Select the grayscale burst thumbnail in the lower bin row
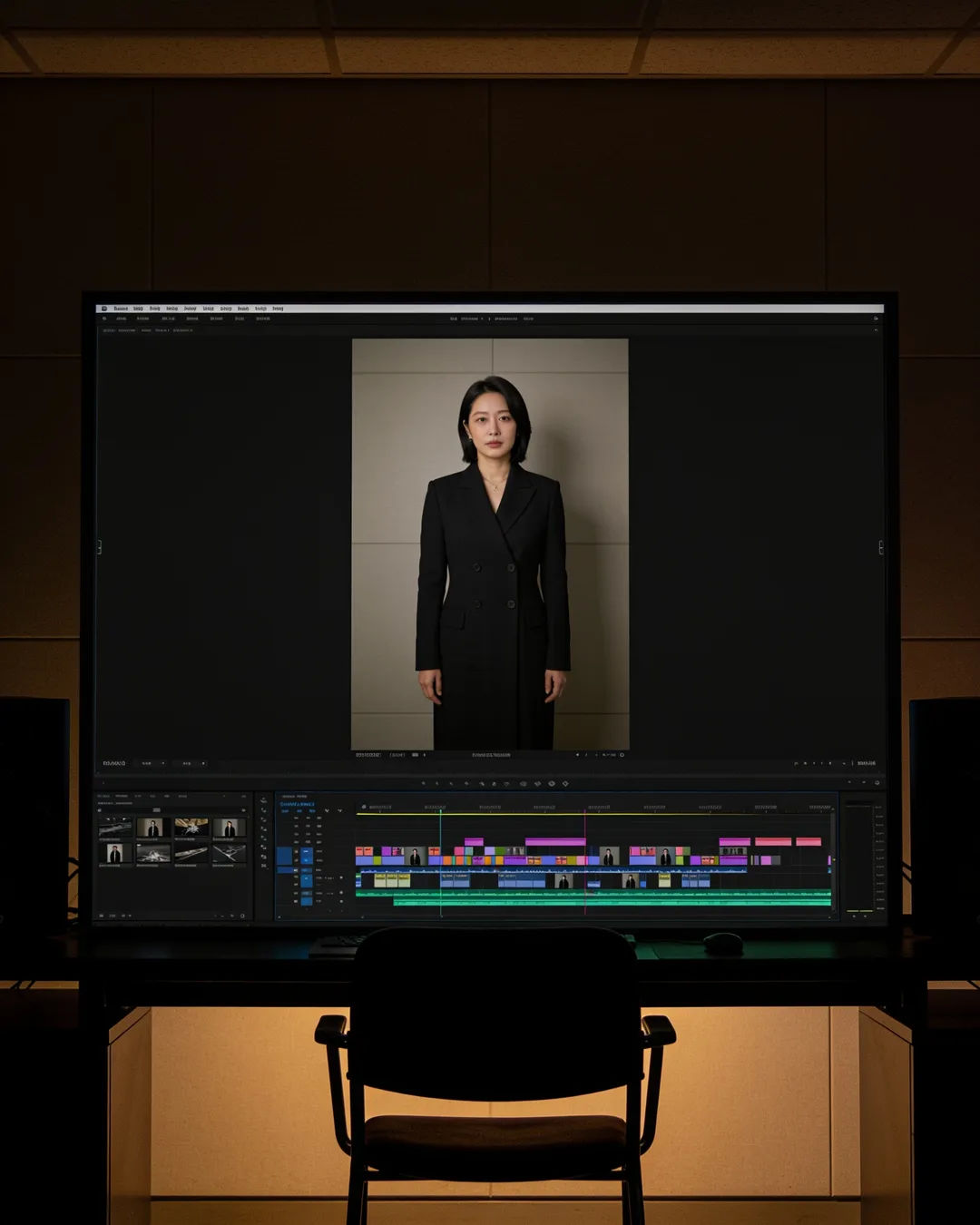980x1225 pixels. (152, 853)
